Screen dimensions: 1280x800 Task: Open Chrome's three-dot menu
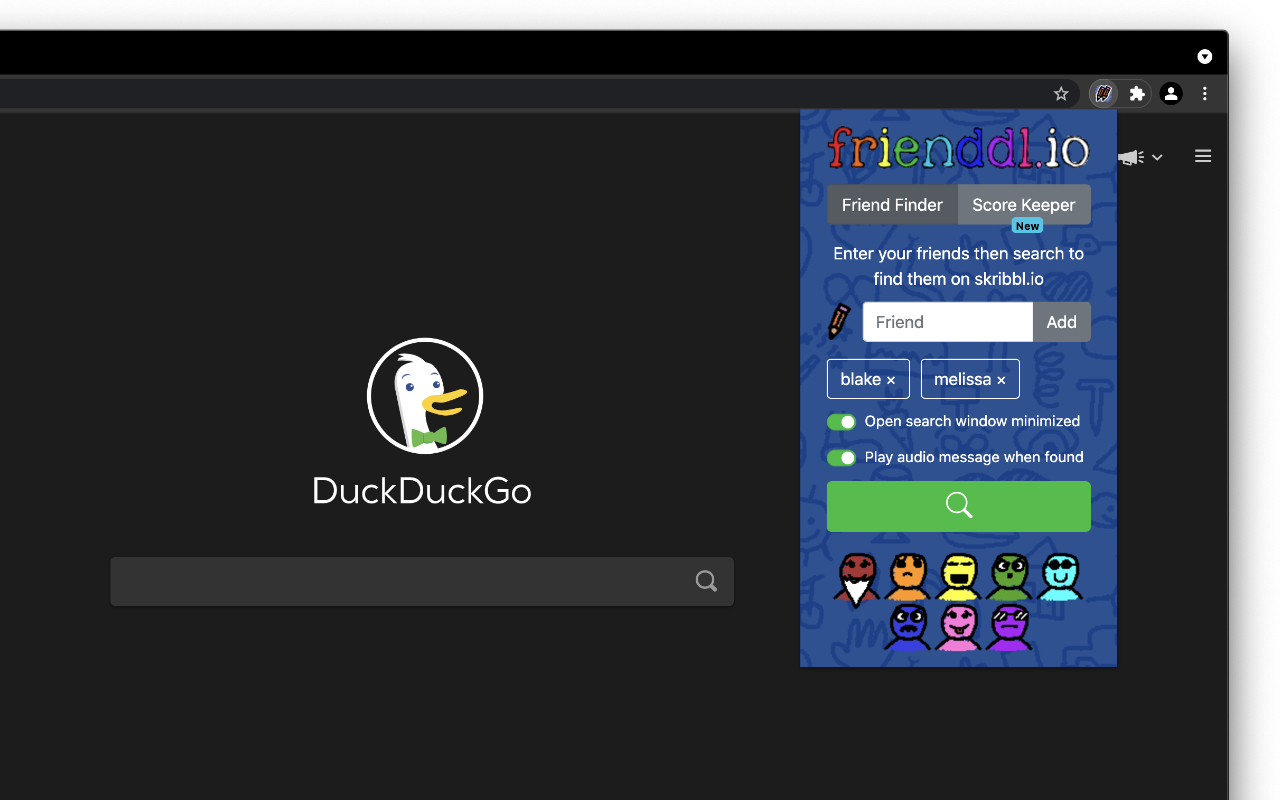[x=1204, y=93]
